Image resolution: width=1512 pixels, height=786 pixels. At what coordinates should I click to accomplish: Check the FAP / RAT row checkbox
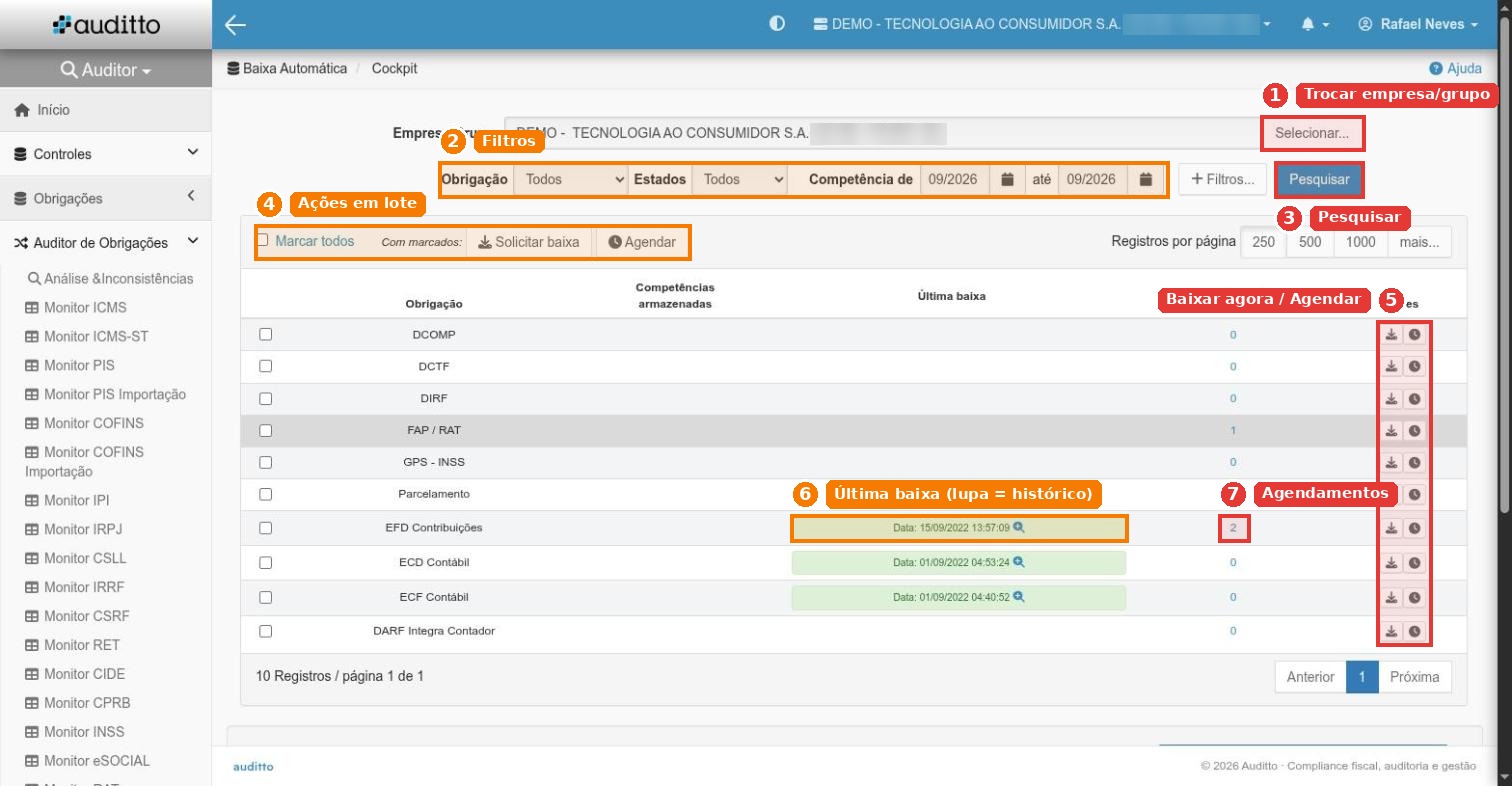tap(266, 431)
